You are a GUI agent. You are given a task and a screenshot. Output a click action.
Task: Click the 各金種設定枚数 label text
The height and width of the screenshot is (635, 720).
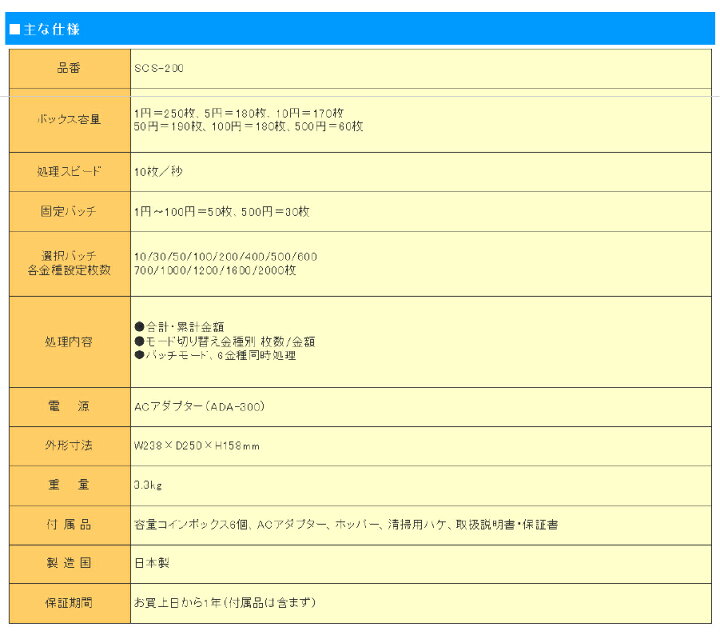click(69, 270)
